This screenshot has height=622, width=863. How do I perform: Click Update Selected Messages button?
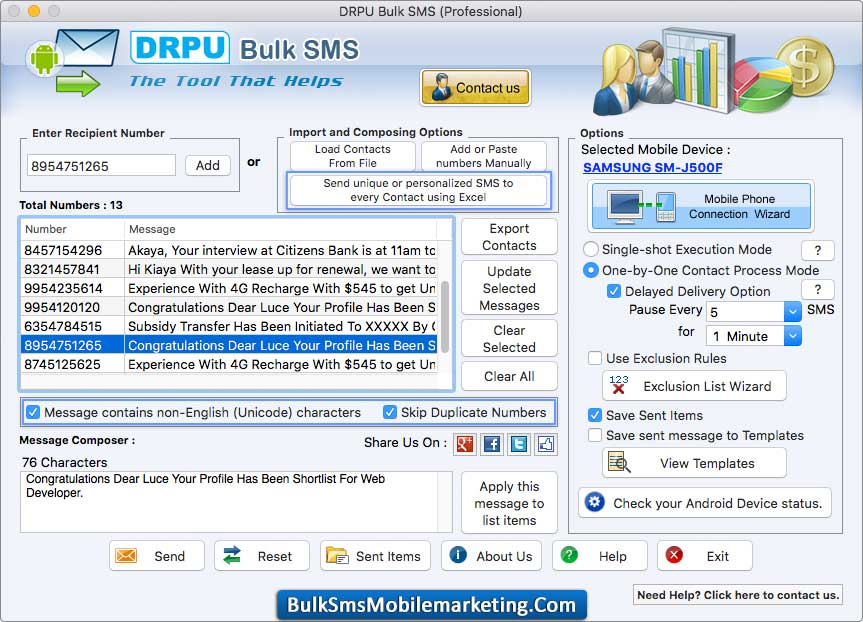coord(509,288)
